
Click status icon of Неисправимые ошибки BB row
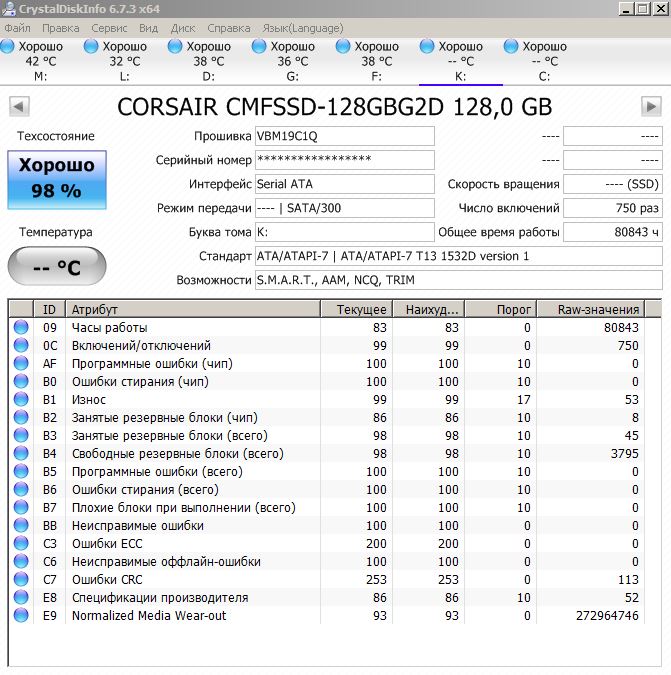21,525
